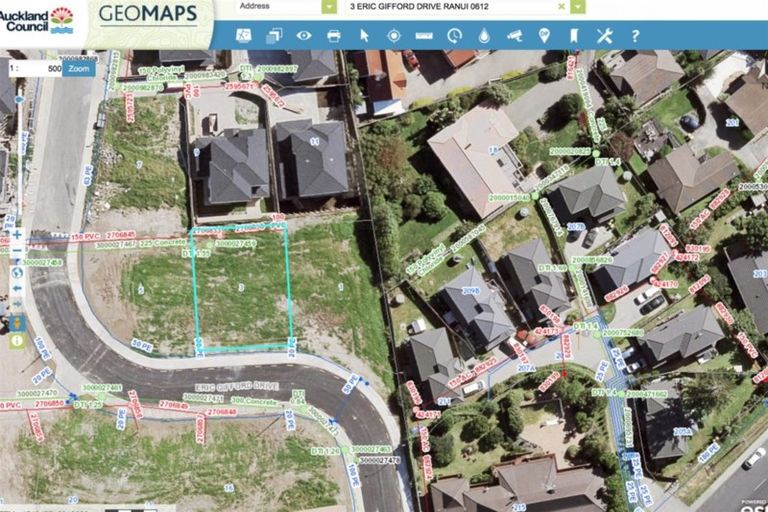This screenshot has width=768, height=512.
Task: Open the historical imagery clock icon
Action: (x=454, y=36)
